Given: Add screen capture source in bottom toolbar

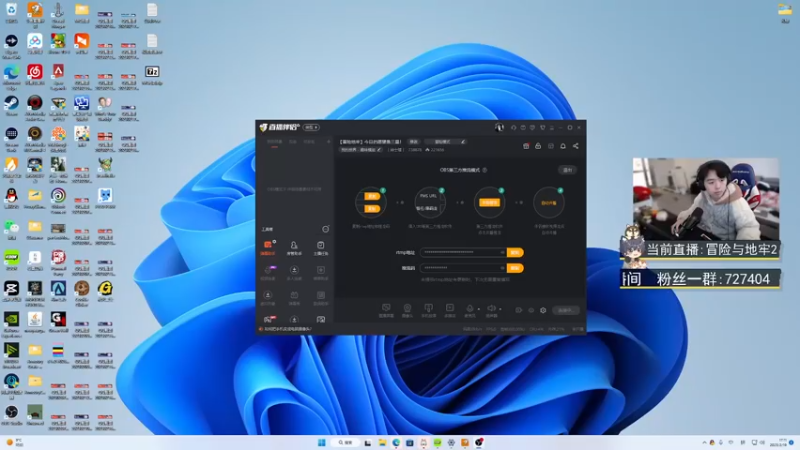Looking at the screenshot, I should point(386,310).
